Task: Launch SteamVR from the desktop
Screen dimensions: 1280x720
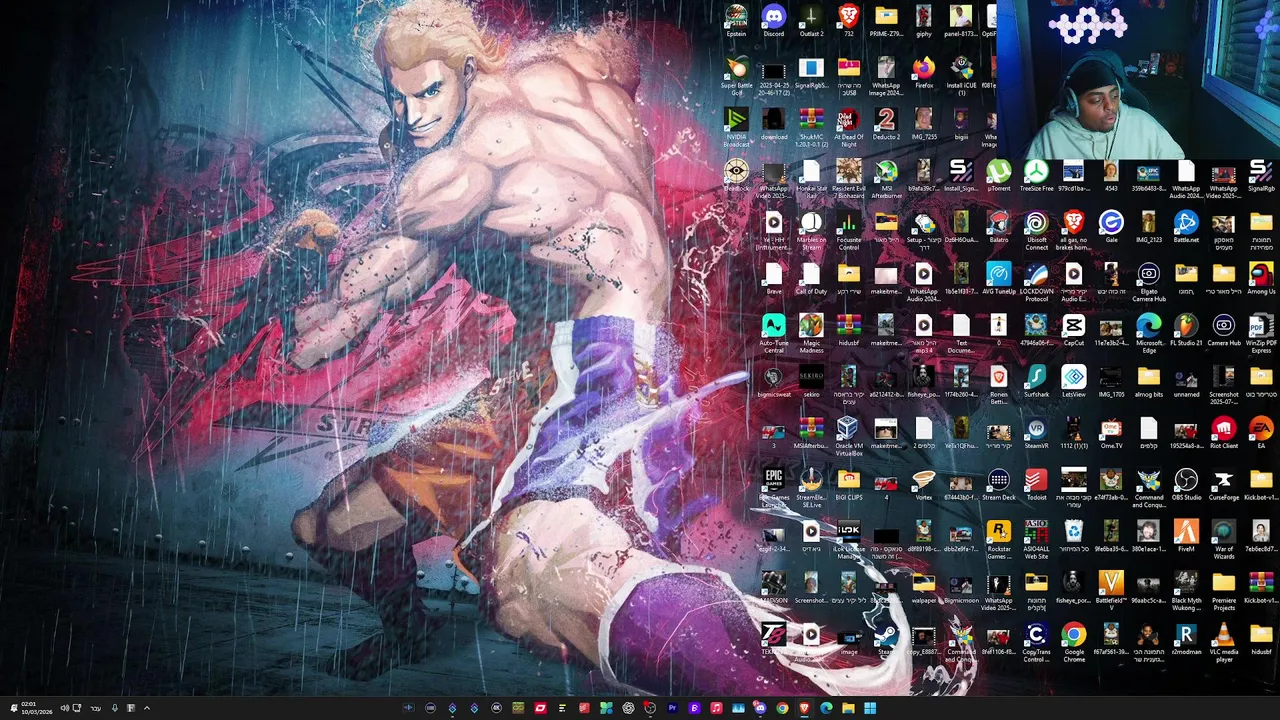Action: pos(1036,434)
